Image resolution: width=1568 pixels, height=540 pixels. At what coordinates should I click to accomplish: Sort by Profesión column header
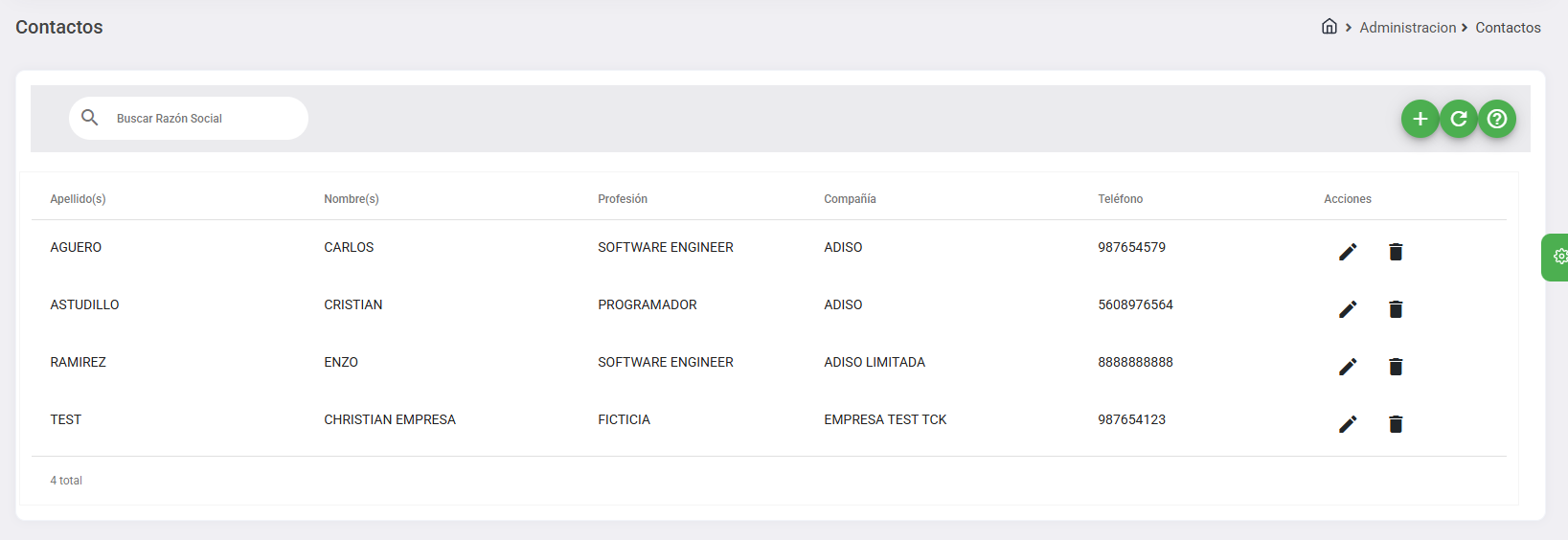pos(623,199)
